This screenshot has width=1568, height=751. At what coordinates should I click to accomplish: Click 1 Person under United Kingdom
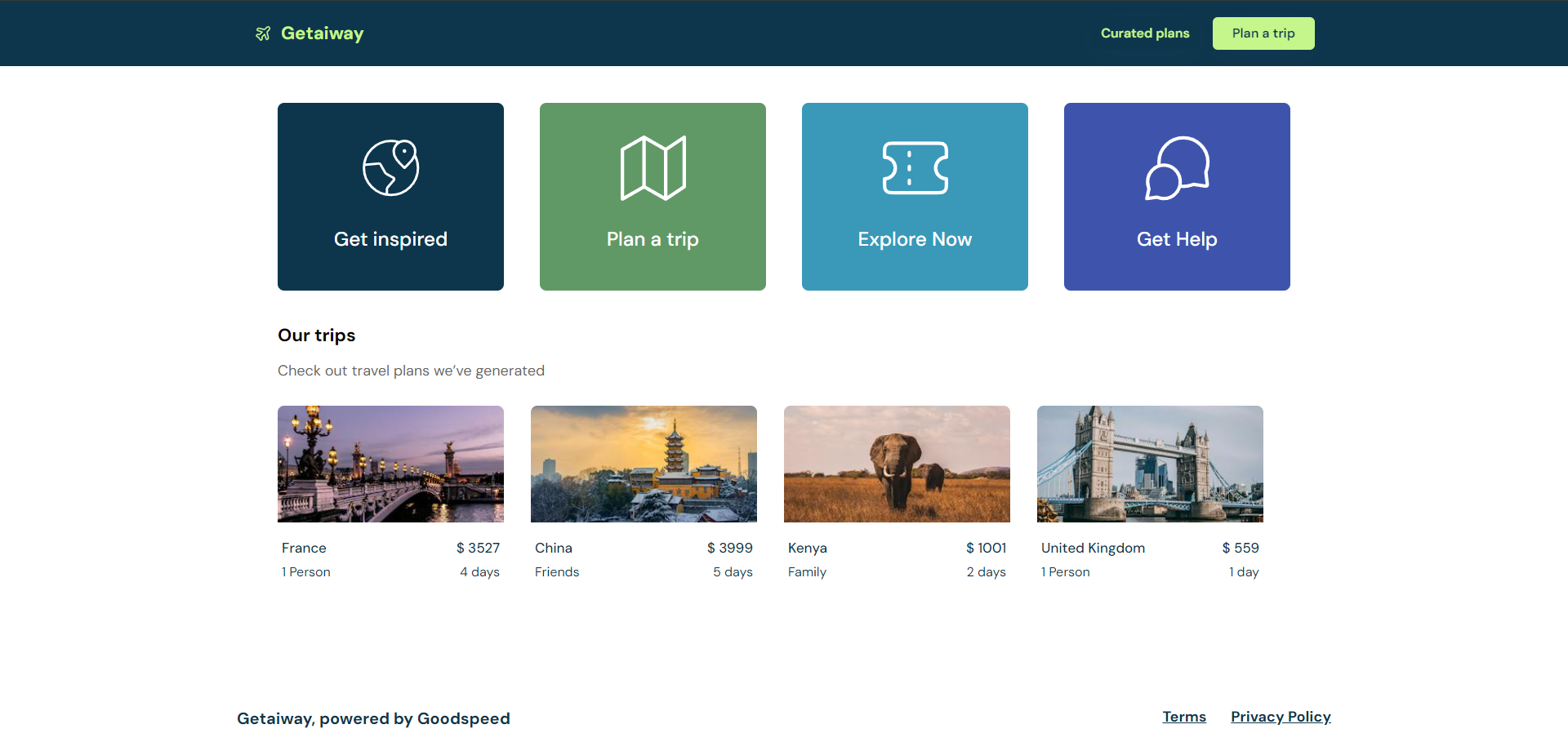(1066, 572)
